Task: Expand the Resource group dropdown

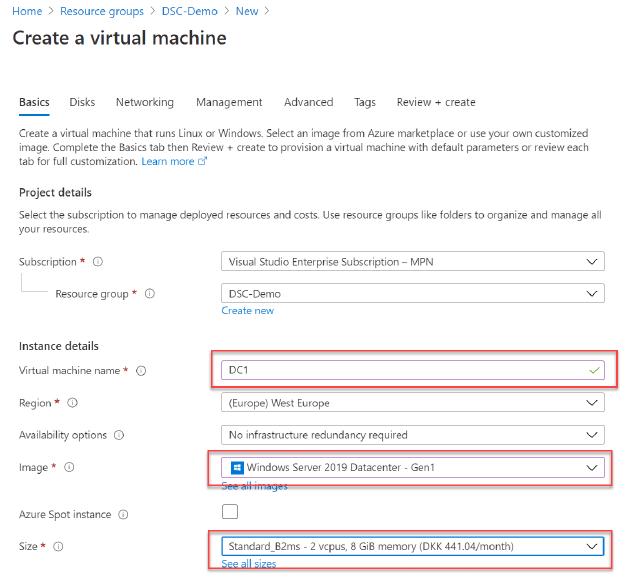Action: pyautogui.click(x=412, y=294)
